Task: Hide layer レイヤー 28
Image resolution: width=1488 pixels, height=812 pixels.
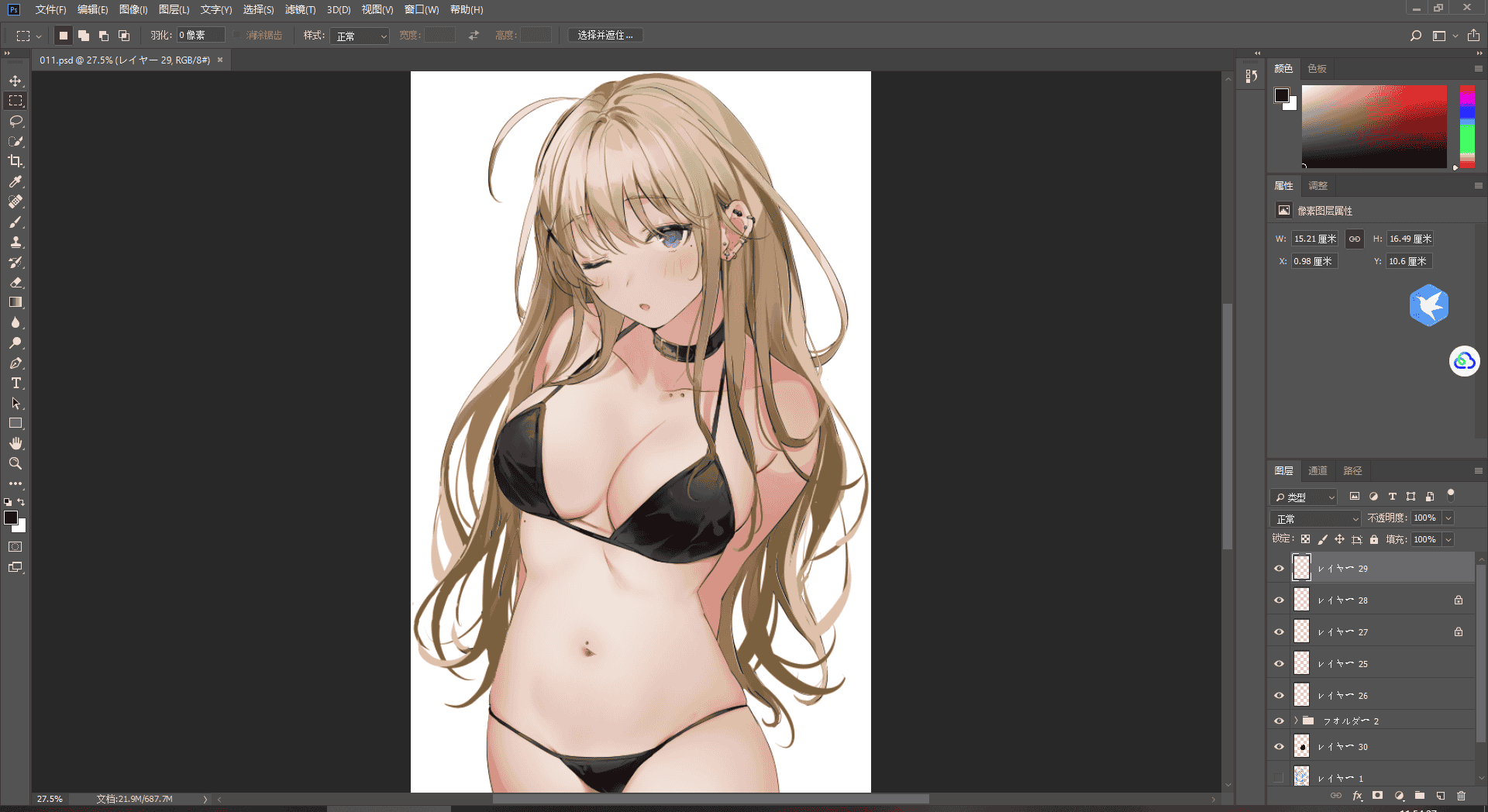Action: (1279, 600)
